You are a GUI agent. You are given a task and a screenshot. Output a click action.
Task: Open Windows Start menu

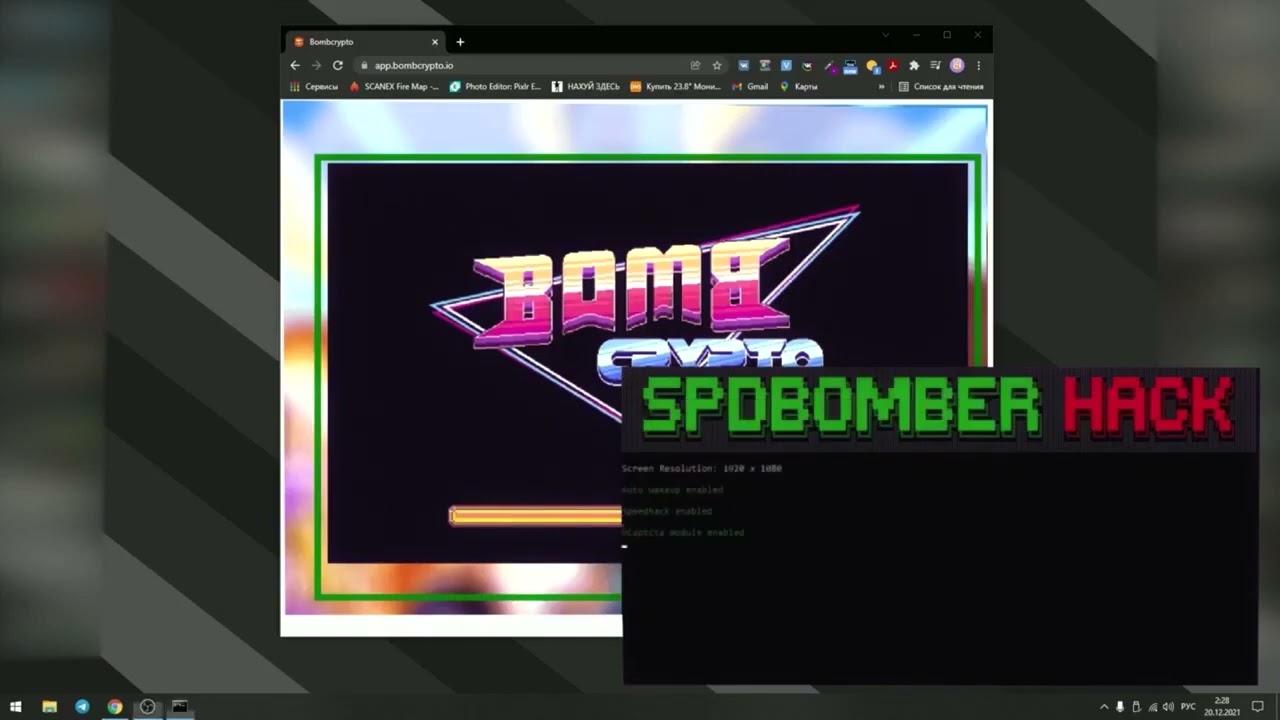click(16, 707)
